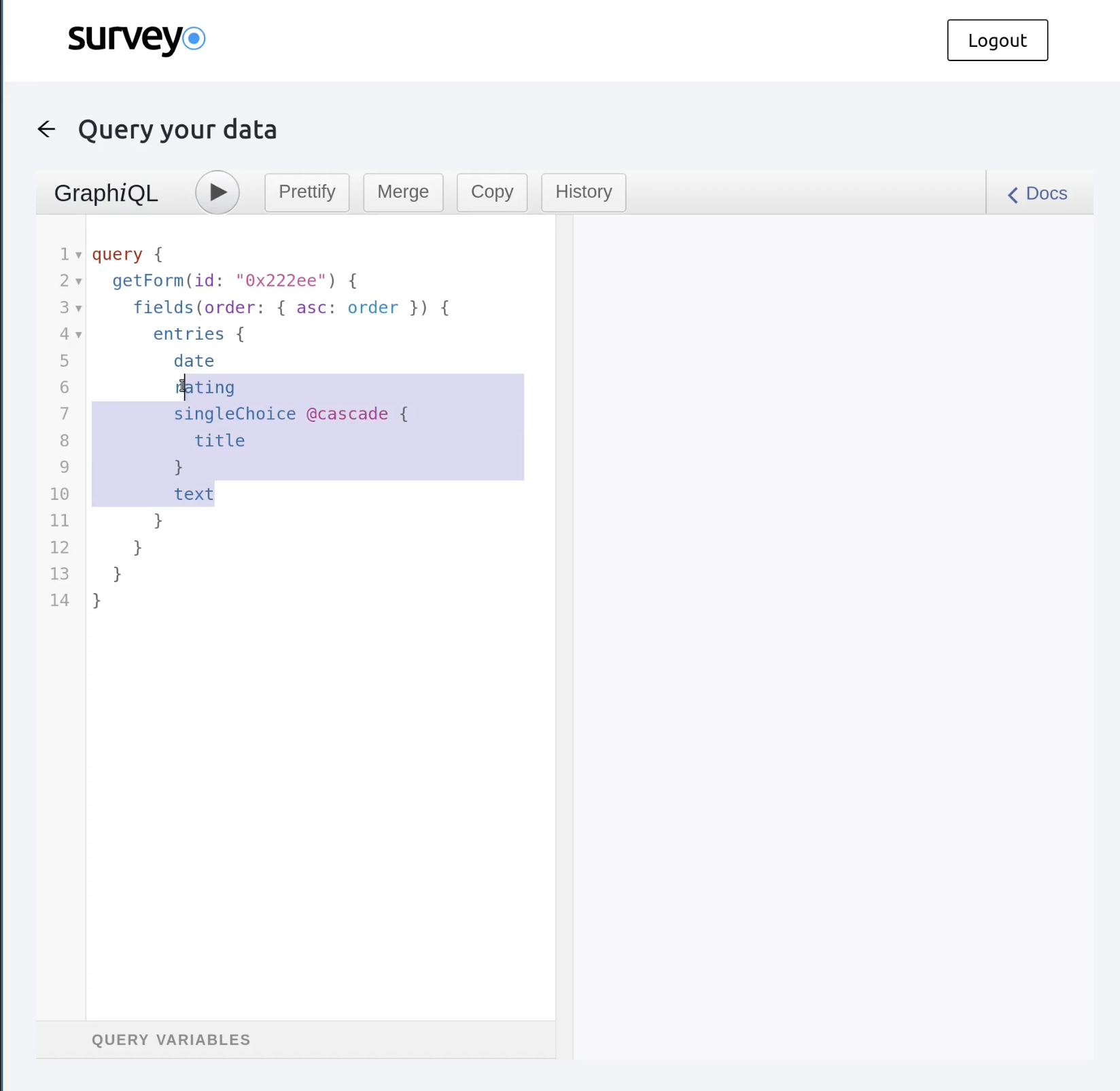Collapse the getForm block on line 2

77,282
